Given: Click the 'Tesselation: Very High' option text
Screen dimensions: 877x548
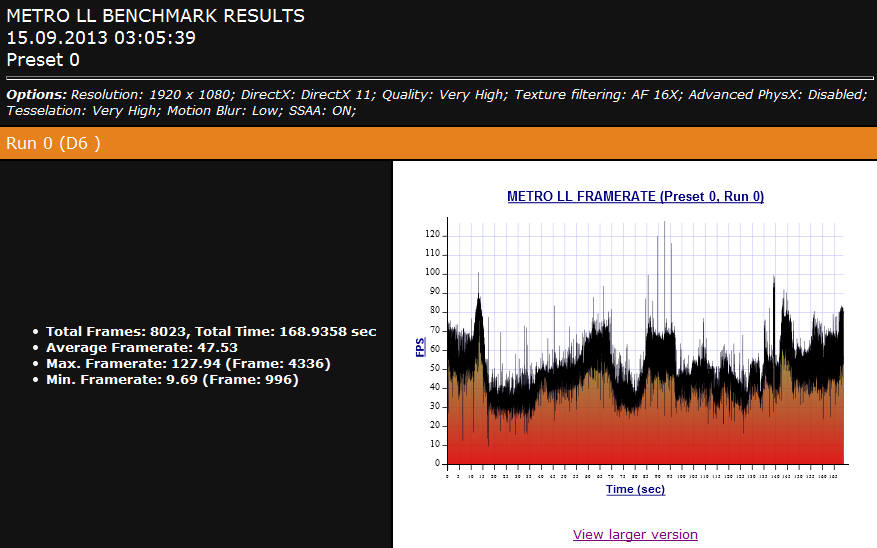Looking at the screenshot, I should [x=82, y=111].
